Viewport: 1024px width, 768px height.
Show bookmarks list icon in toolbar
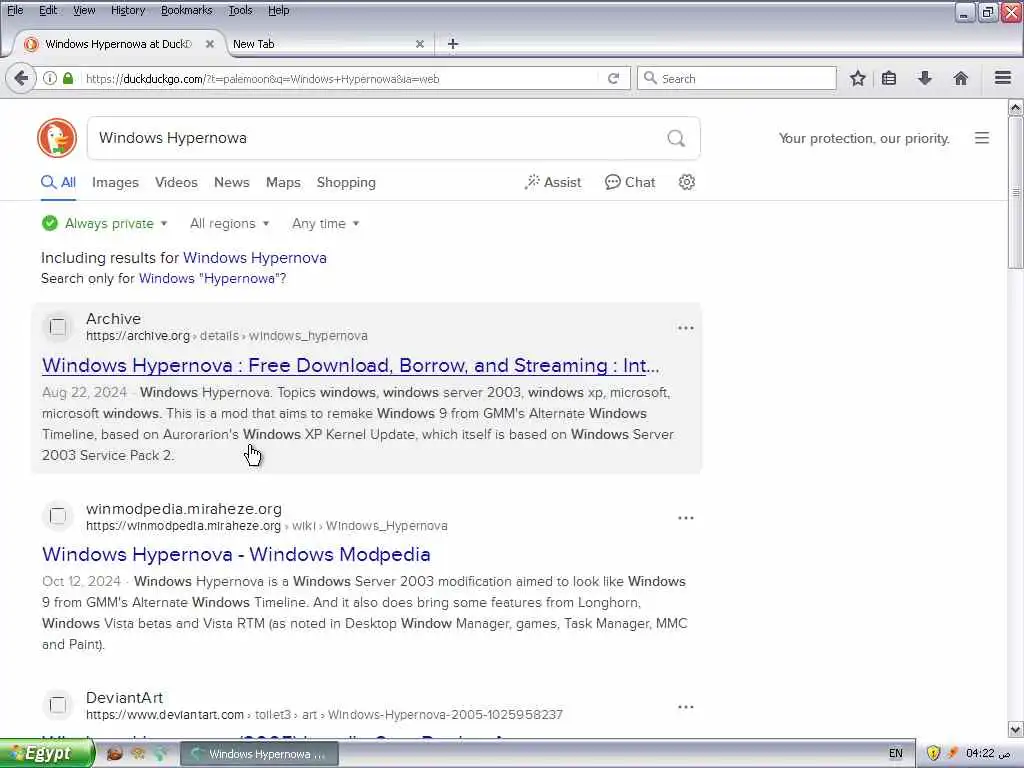click(889, 78)
